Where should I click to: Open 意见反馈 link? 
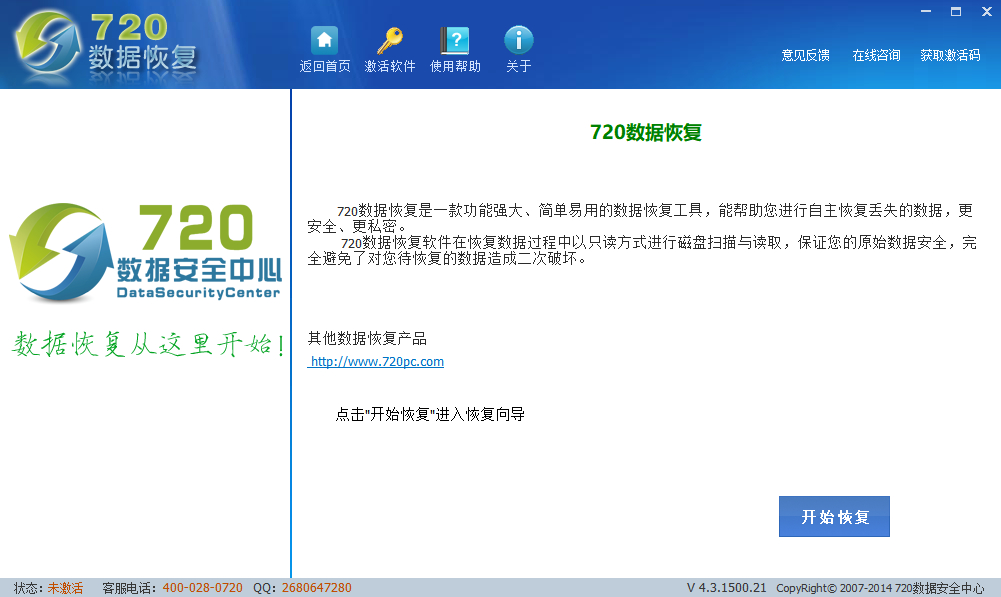[x=806, y=56]
